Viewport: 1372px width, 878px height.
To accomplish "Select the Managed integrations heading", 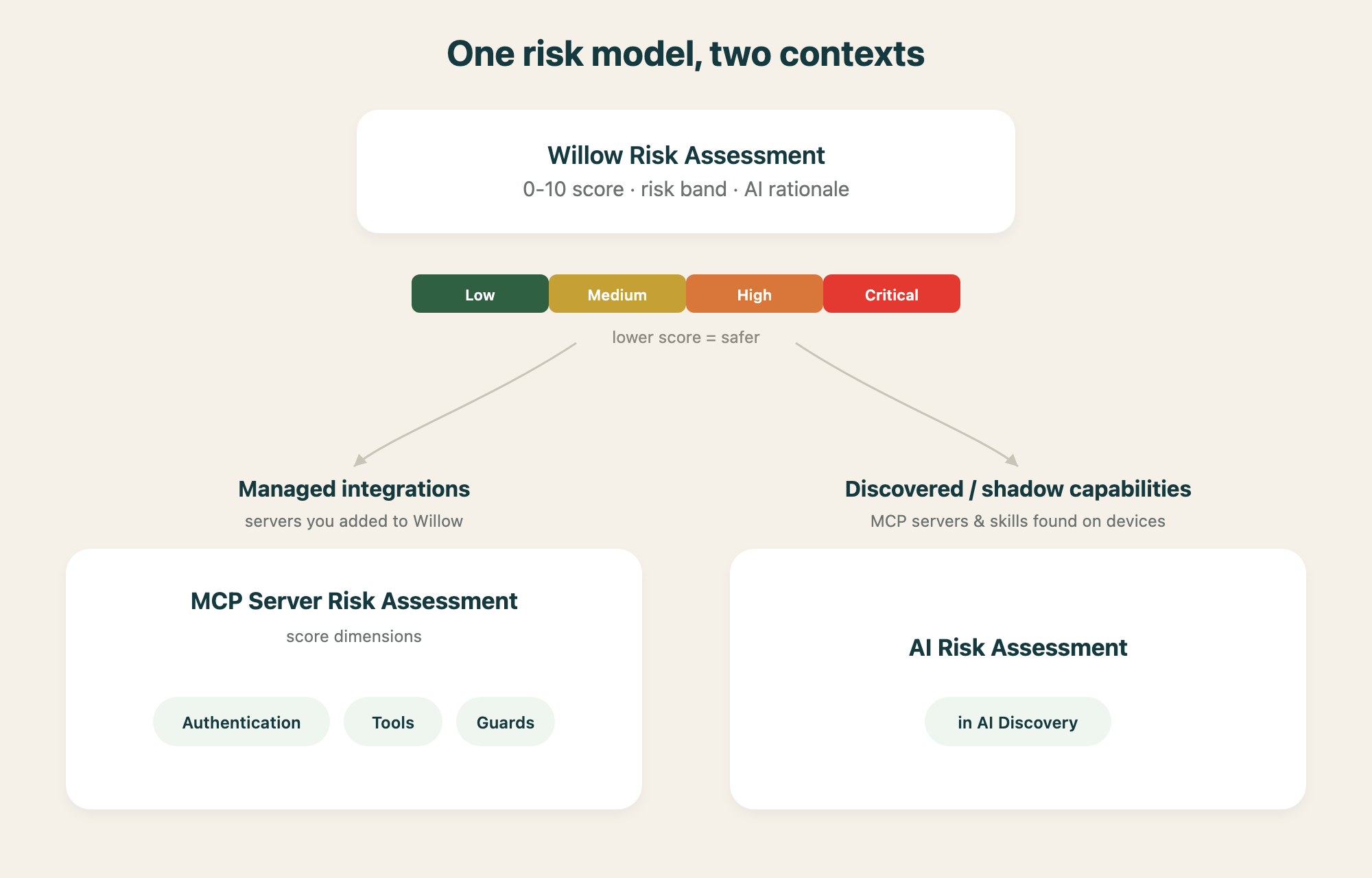I will point(354,489).
